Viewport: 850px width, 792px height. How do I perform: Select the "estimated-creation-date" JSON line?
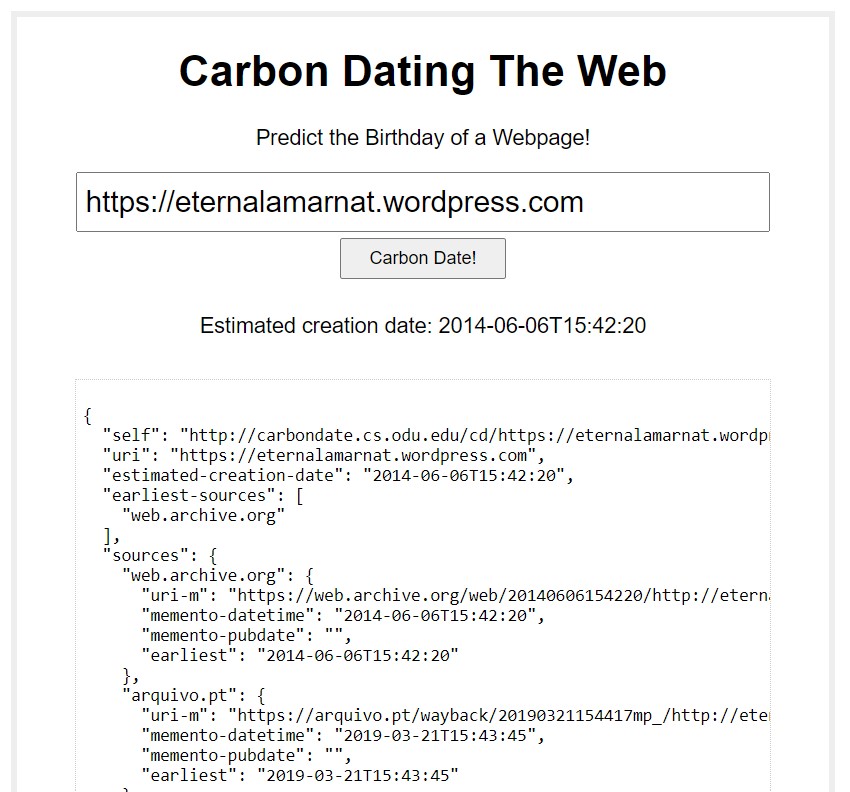(x=338, y=475)
